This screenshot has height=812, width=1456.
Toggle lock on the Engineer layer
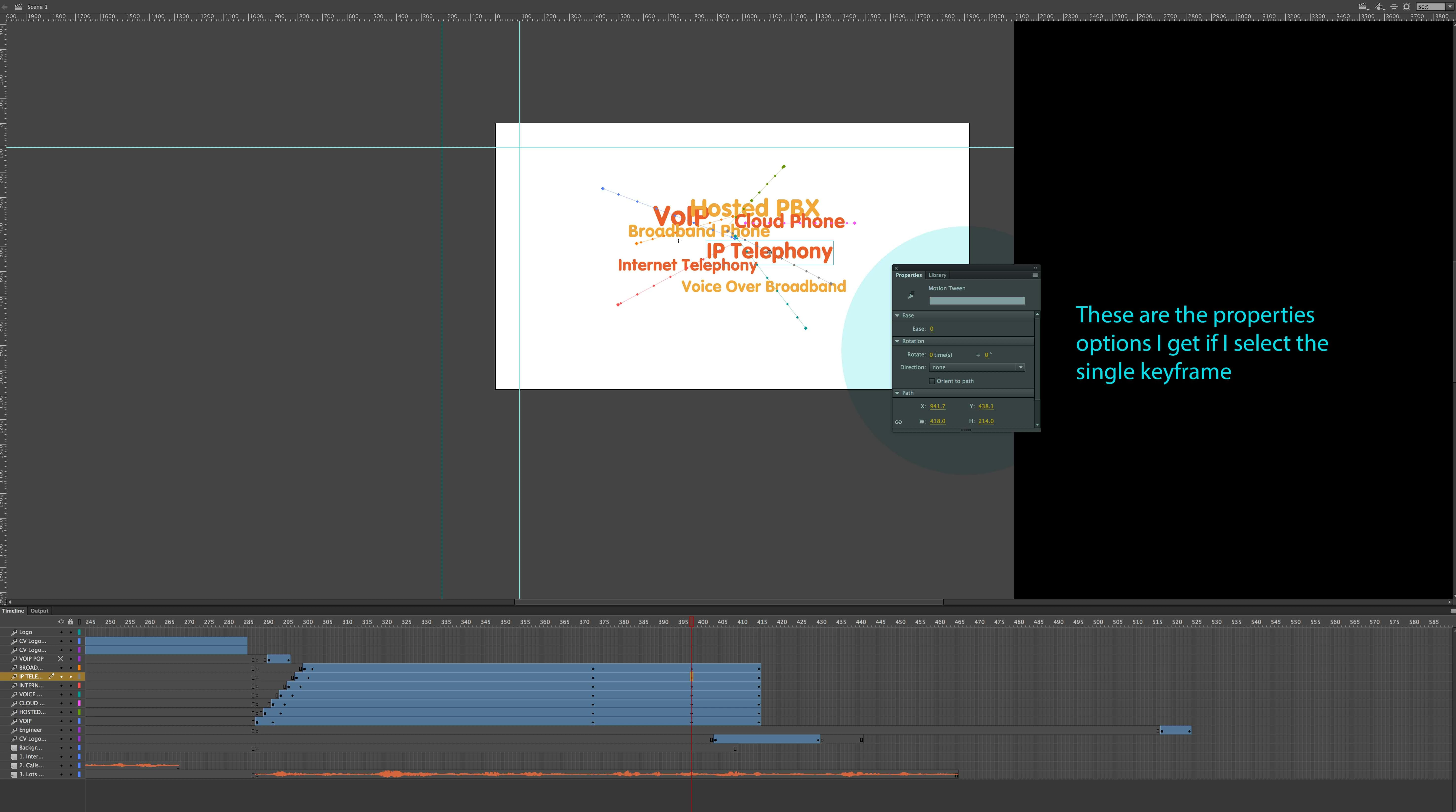click(71, 730)
